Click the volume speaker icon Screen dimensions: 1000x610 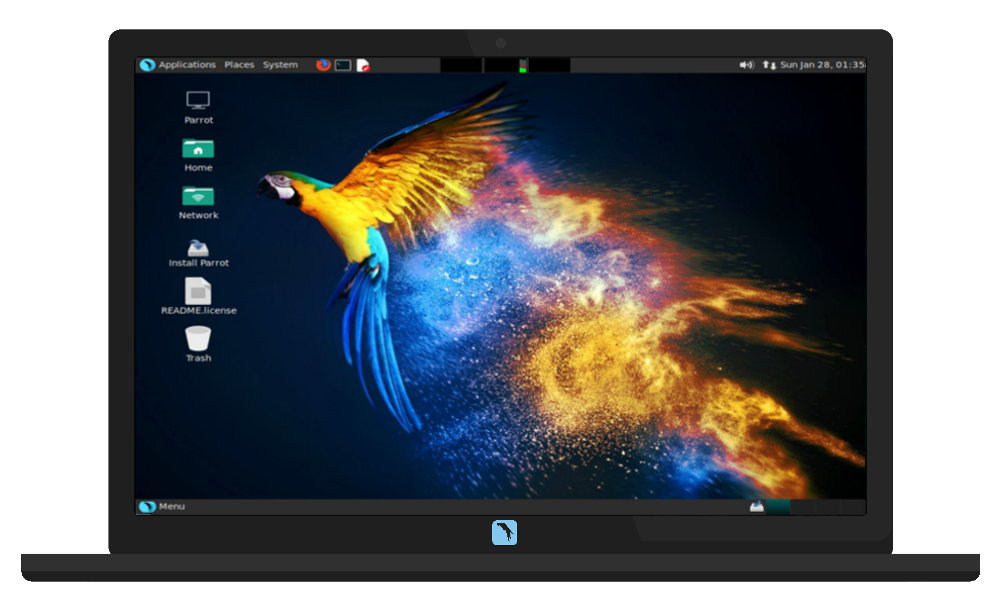746,65
